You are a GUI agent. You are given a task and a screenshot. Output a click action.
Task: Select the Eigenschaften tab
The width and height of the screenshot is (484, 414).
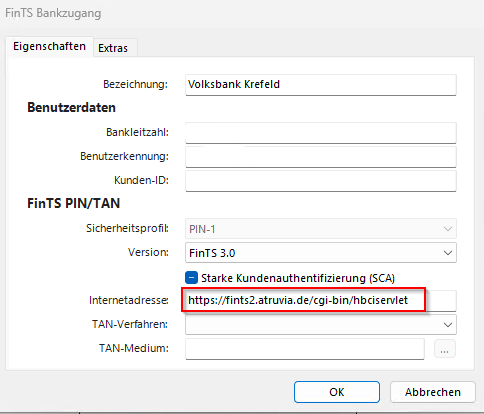pos(49,46)
